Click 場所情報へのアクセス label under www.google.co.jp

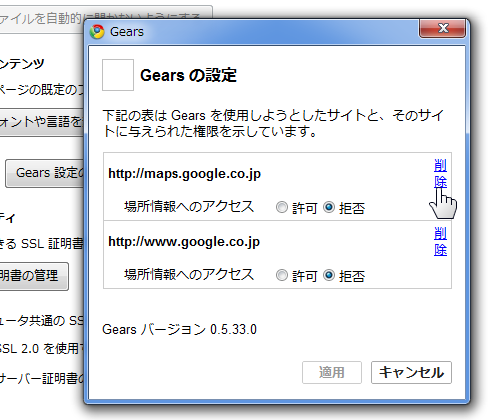tap(189, 275)
